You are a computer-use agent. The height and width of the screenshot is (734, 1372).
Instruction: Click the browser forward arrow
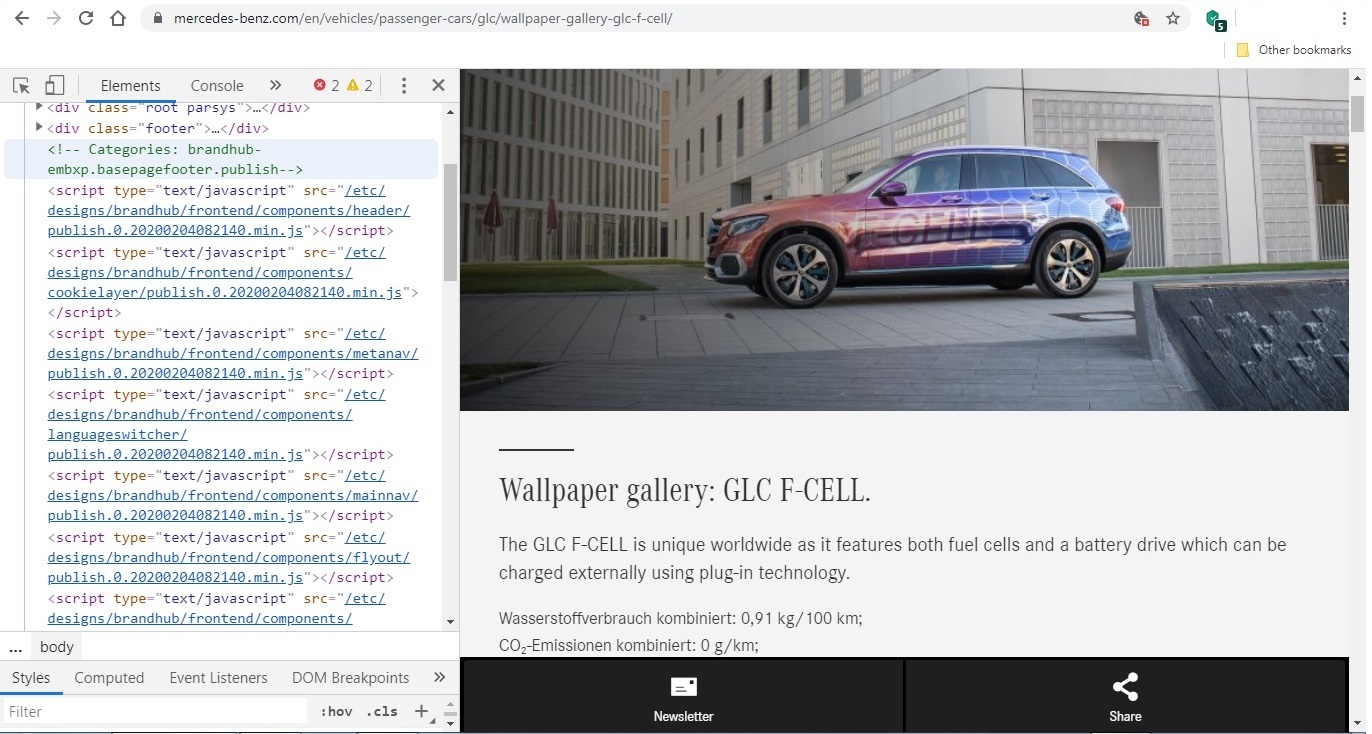point(54,18)
